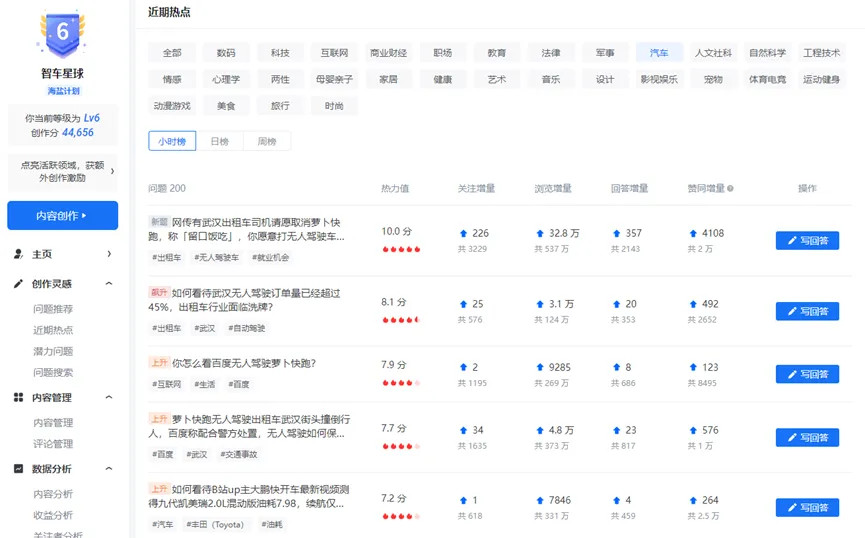Switch to the 周榜 tab
This screenshot has height=538, width=865.
(267, 141)
